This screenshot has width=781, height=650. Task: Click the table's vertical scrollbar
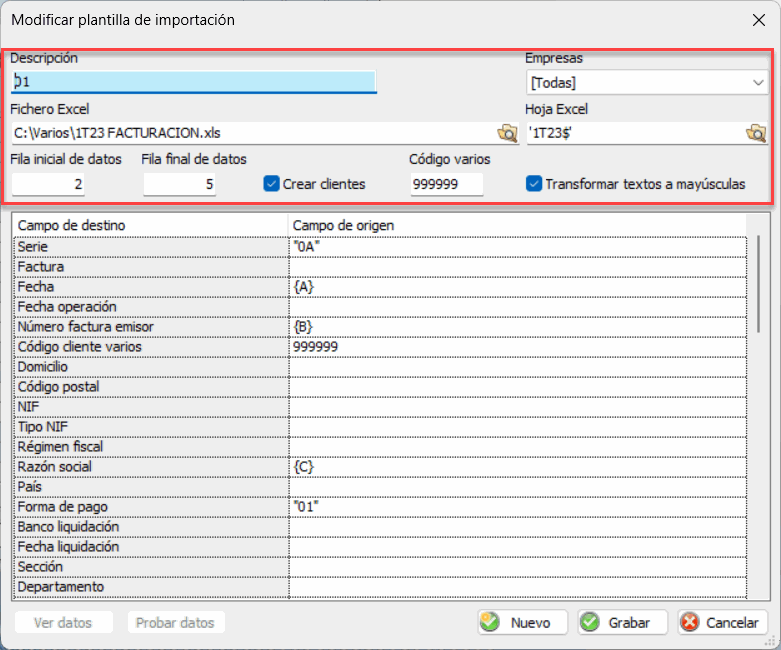coord(759,284)
